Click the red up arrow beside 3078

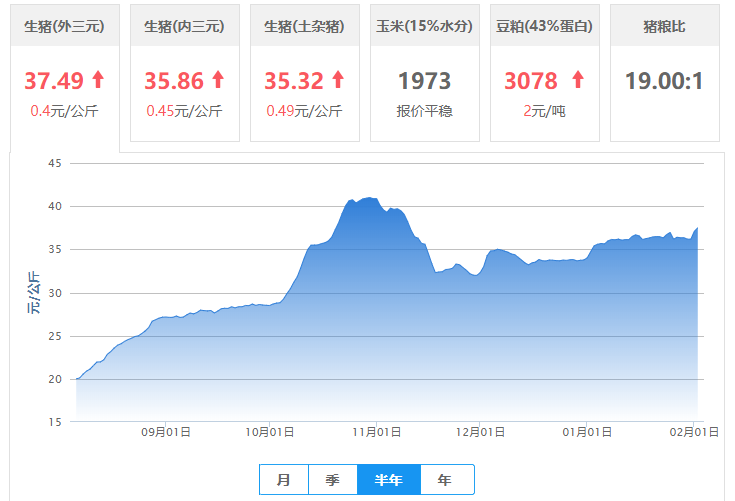pos(578,80)
